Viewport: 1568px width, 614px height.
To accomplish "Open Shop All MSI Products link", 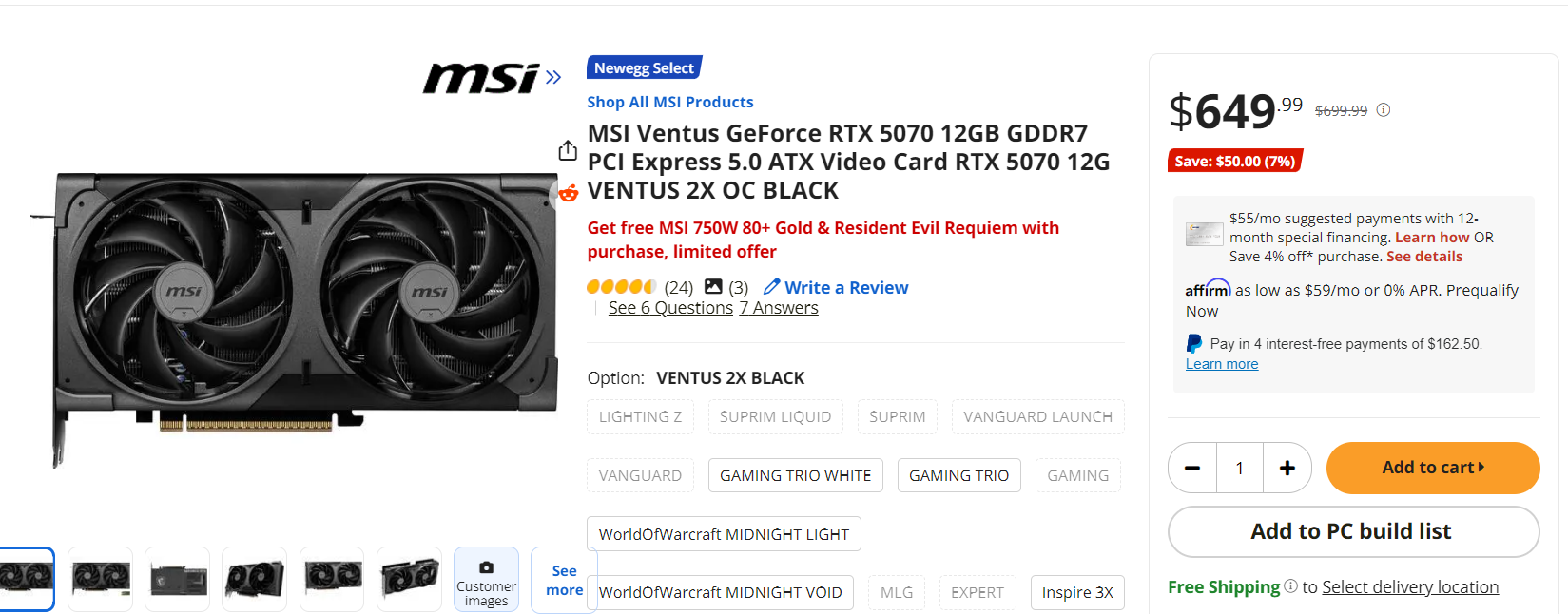I will click(x=670, y=102).
